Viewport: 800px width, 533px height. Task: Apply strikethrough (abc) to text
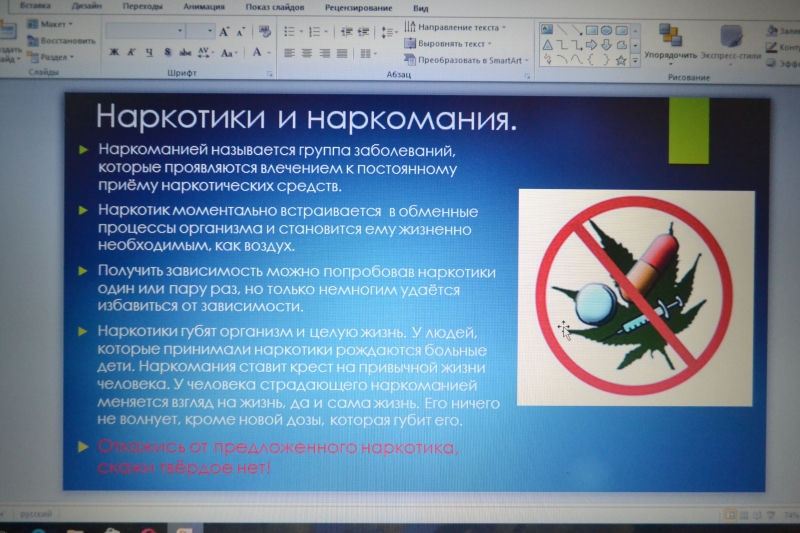[x=184, y=52]
